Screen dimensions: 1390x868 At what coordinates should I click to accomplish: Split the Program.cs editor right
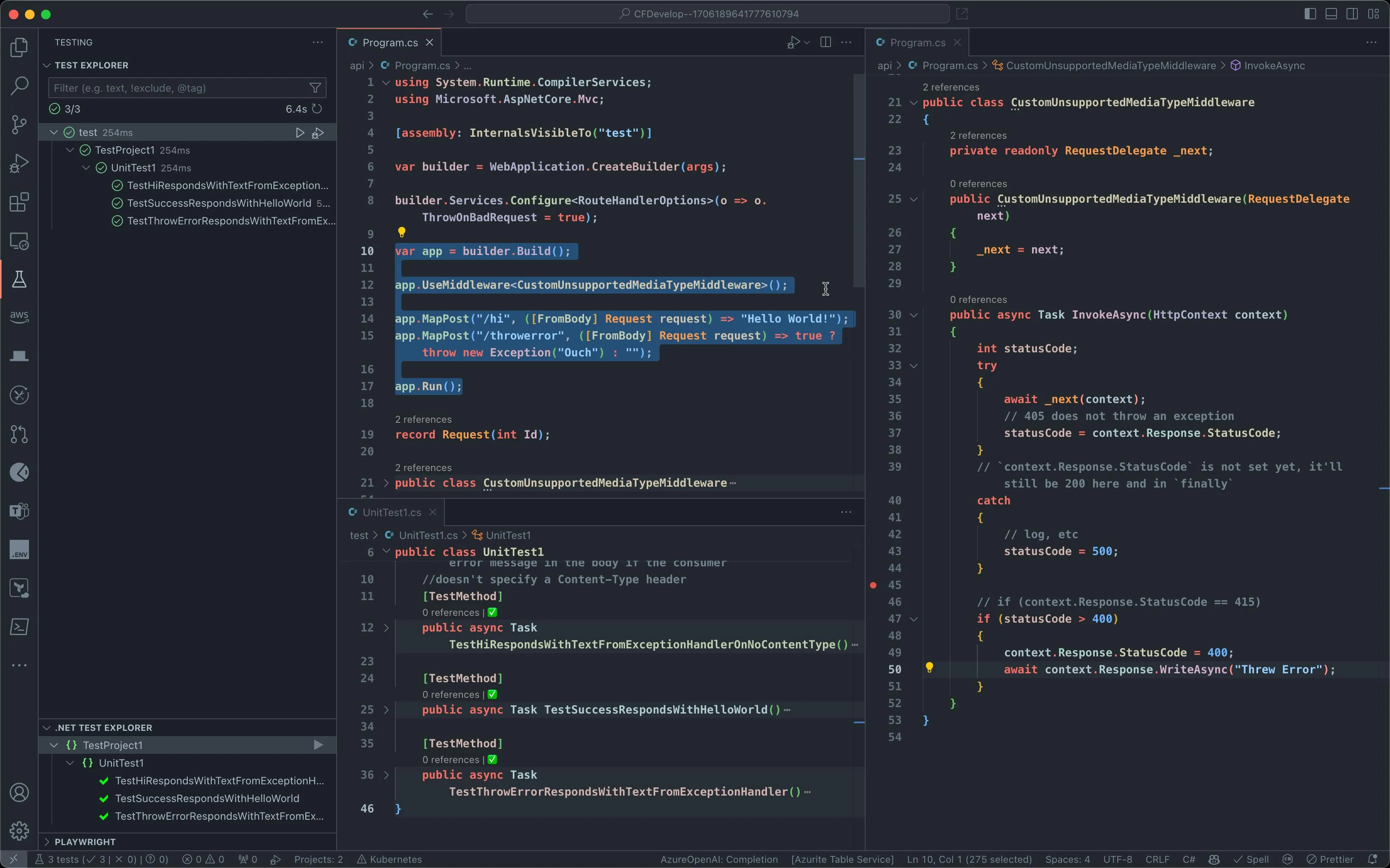[825, 42]
